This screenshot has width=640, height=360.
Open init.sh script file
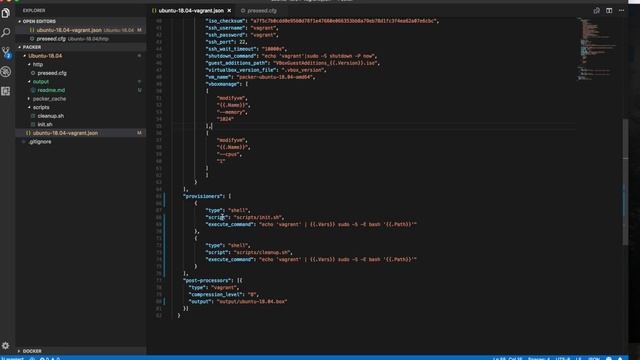[x=81, y=124]
